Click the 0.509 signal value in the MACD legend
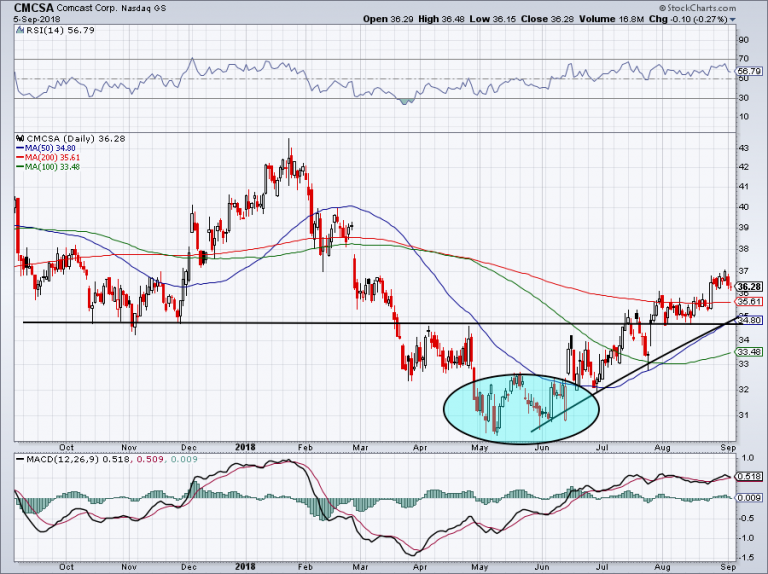This screenshot has width=768, height=574. tap(149, 459)
